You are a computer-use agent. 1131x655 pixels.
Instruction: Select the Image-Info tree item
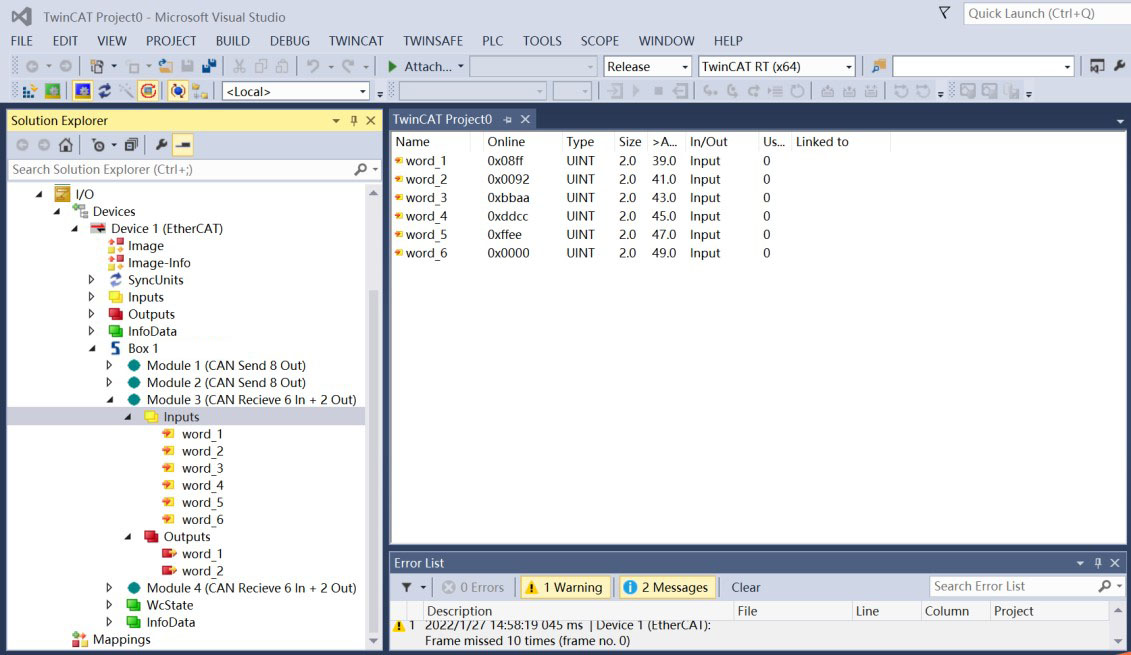159,263
